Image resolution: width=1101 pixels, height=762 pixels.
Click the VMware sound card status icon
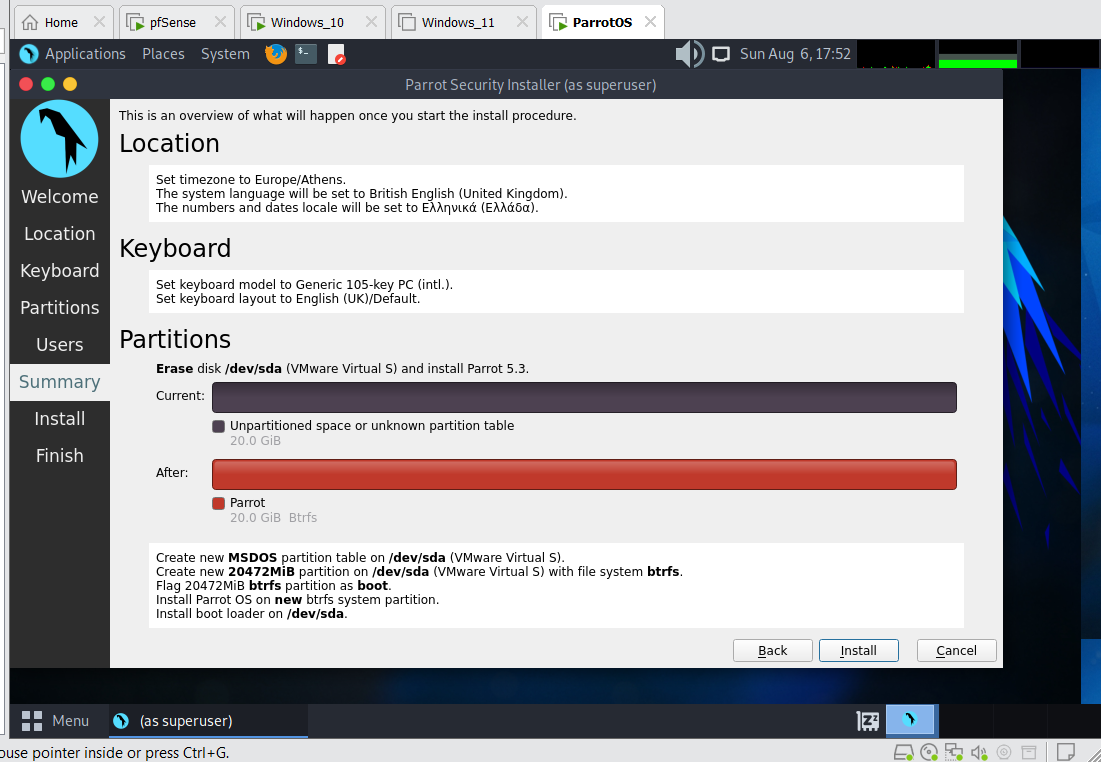click(979, 753)
